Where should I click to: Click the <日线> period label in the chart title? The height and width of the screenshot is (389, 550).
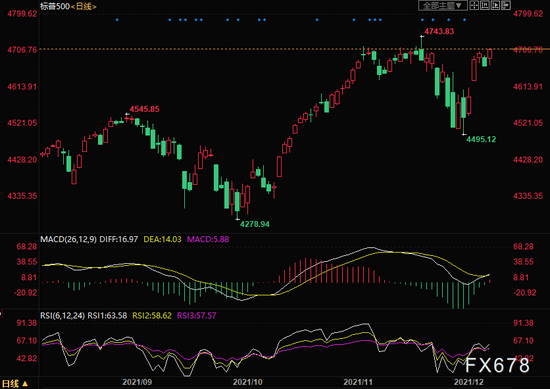83,6
